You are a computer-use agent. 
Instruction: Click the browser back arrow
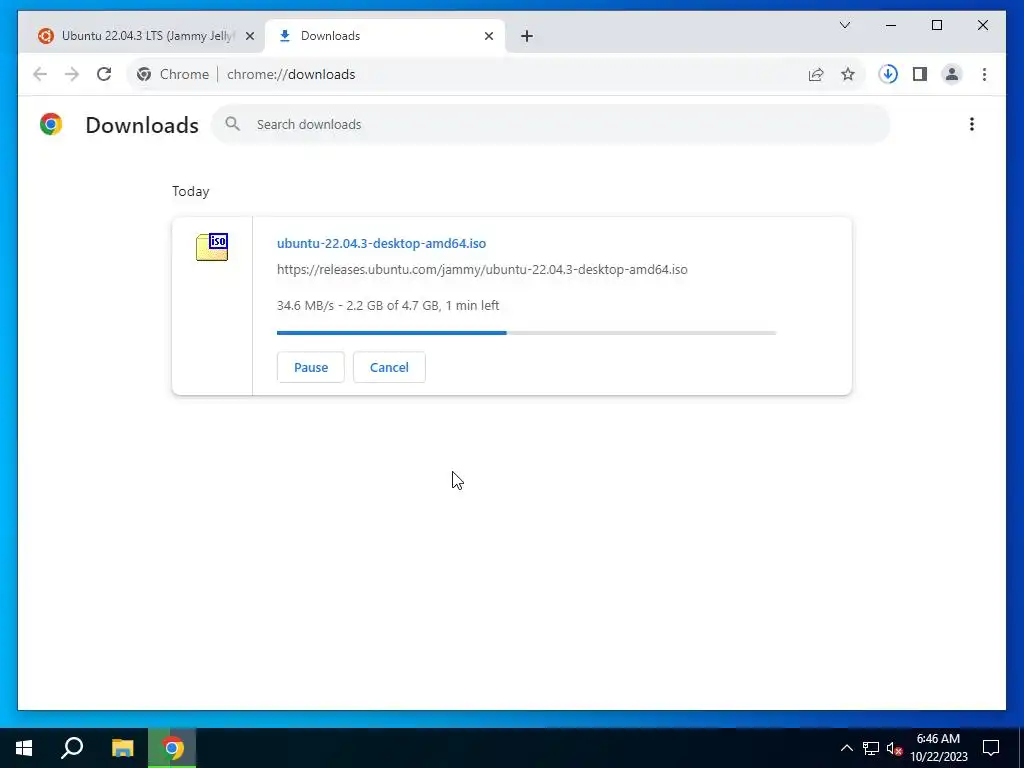click(x=40, y=74)
